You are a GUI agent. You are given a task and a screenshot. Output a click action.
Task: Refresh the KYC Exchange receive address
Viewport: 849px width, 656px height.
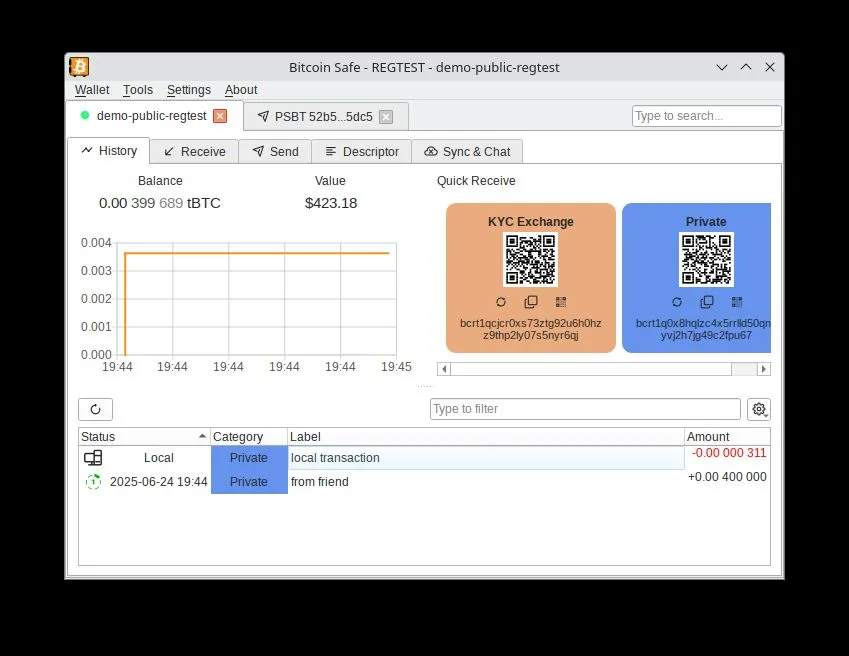[x=501, y=302]
